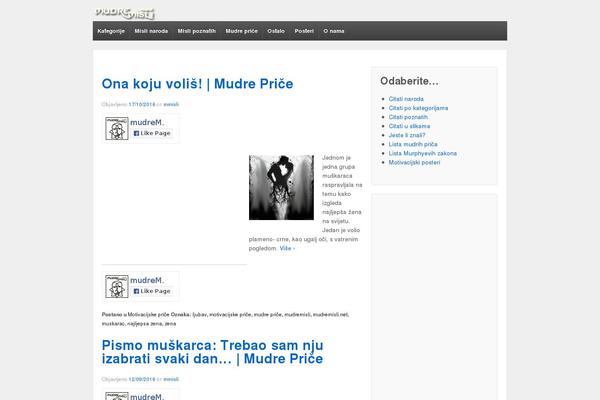Click Facebook Like Page button above the story image
Image resolution: width=600 pixels, height=400 pixels.
[x=152, y=133]
